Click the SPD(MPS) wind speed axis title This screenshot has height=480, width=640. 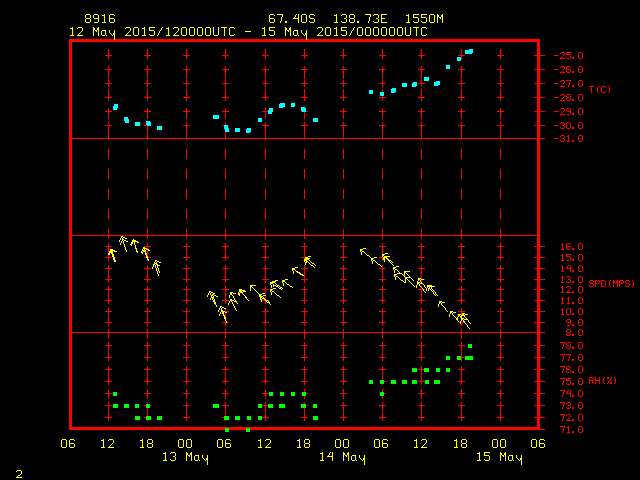(x=611, y=283)
